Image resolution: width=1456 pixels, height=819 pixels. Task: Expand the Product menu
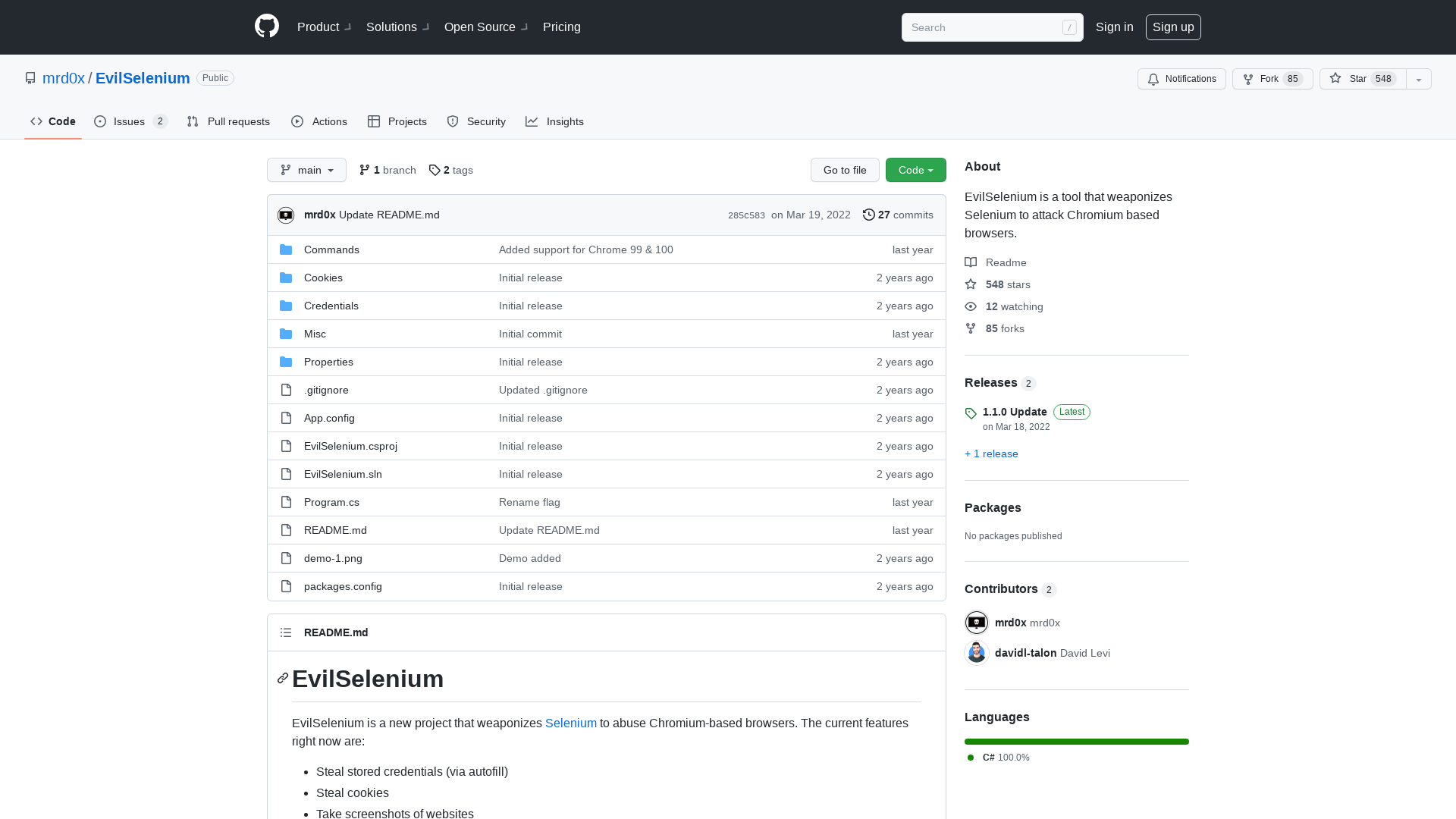tap(324, 27)
